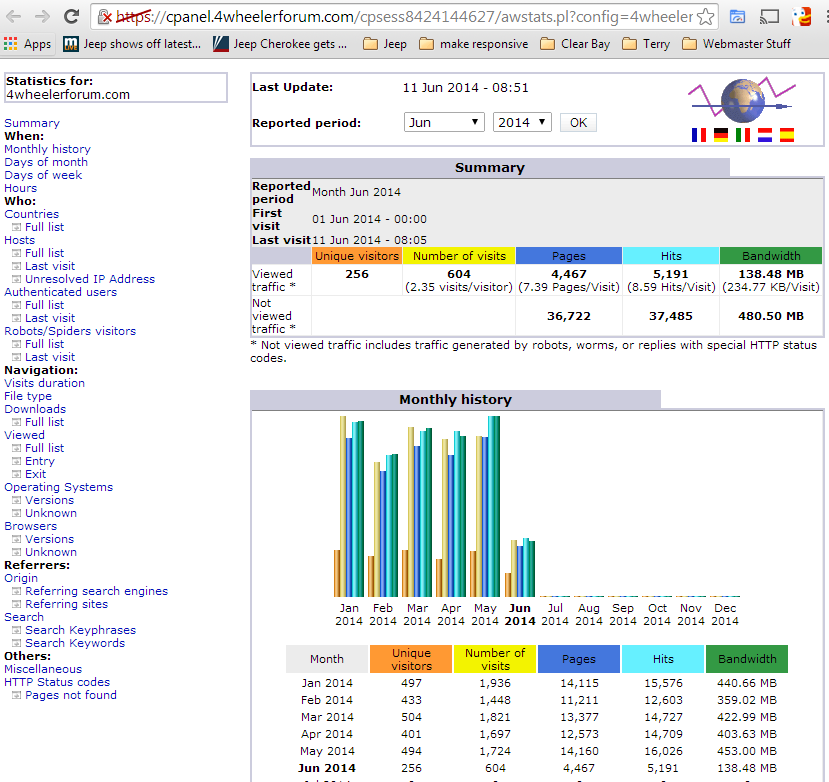This screenshot has height=782, width=829.
Task: Click the cast screen icon in toolbar
Action: (769, 17)
